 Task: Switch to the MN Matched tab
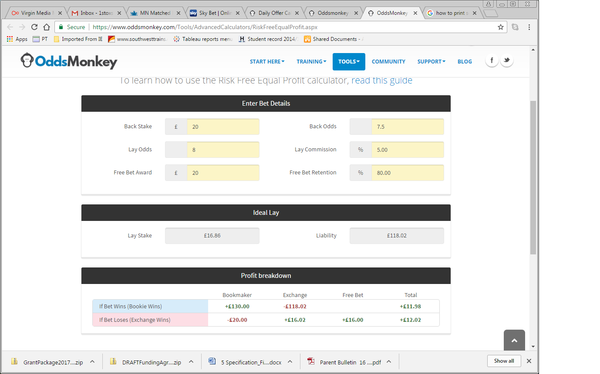(x=154, y=13)
